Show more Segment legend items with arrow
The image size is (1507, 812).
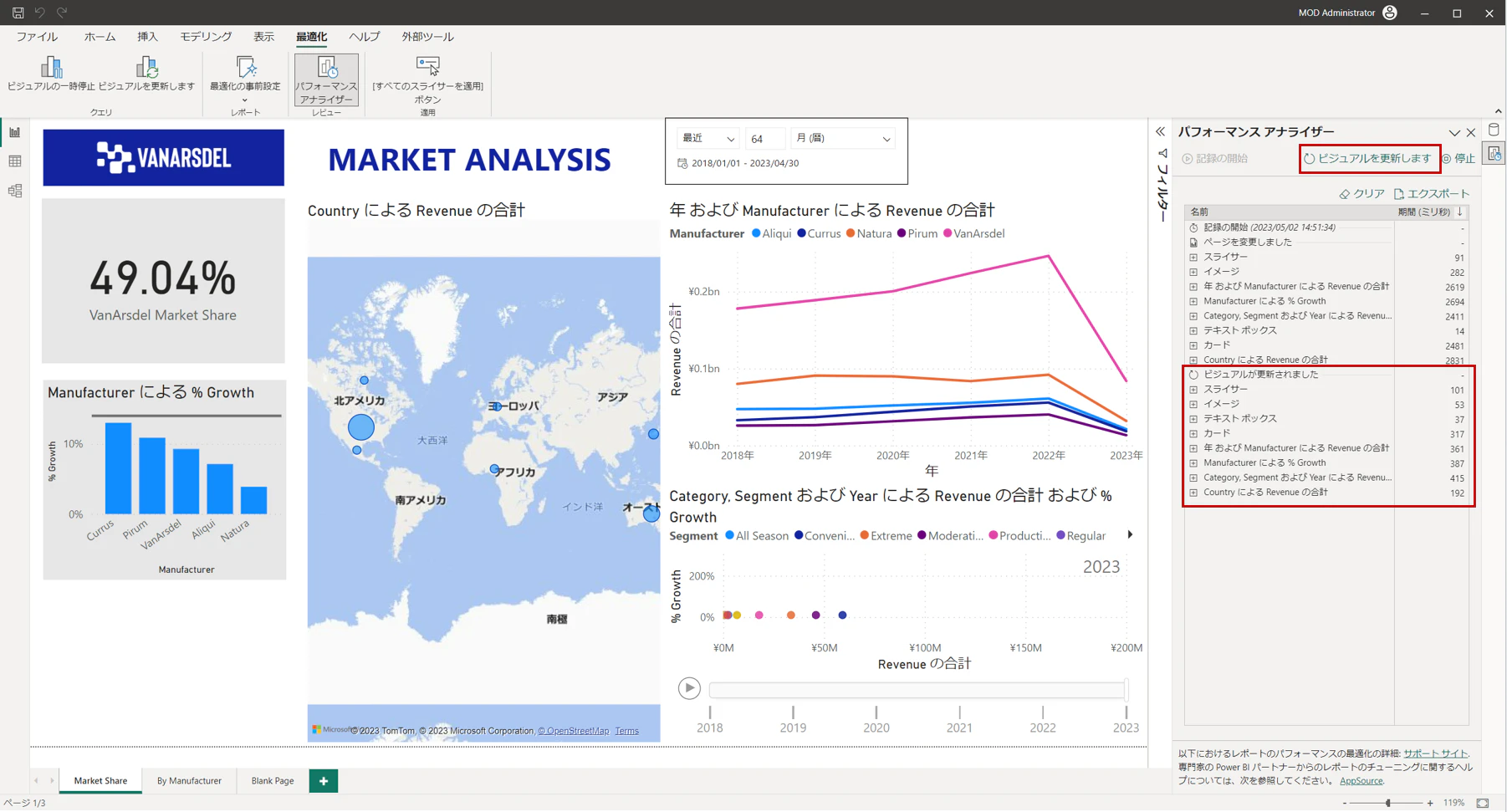[x=1130, y=535]
